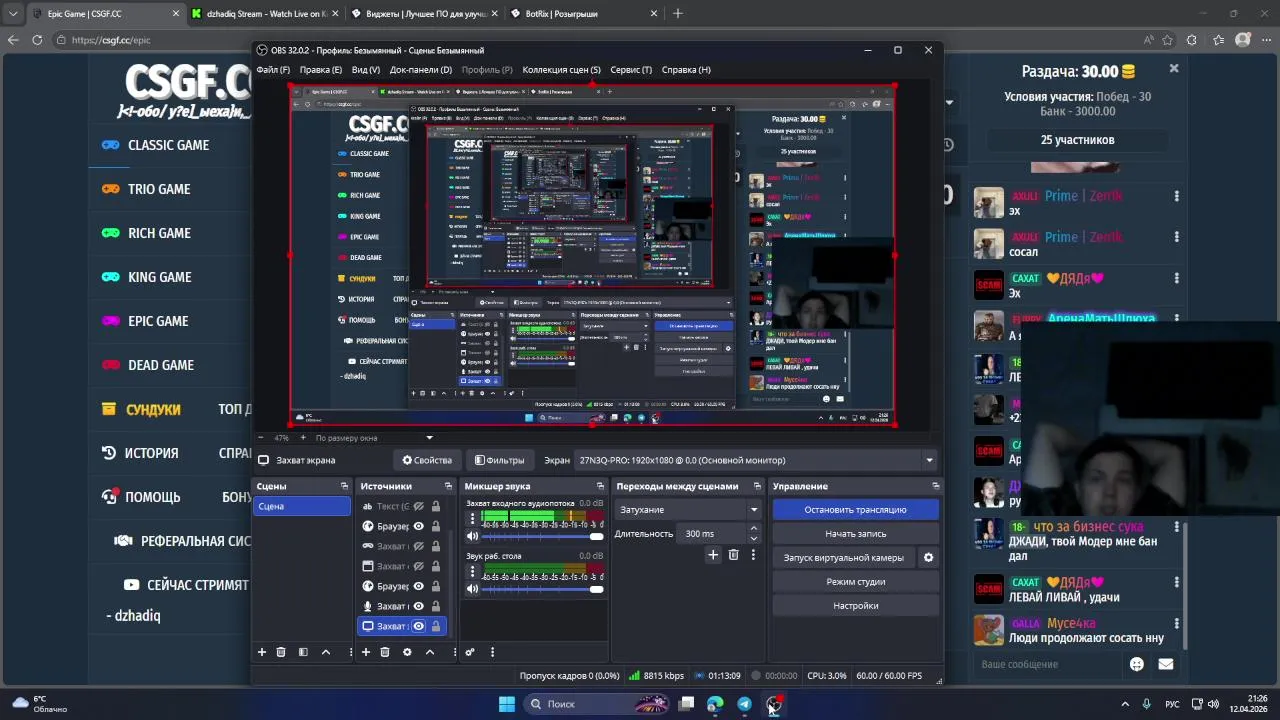1280x720 pixels.
Task: Toggle visibility of the game capture source
Action: [x=419, y=546]
